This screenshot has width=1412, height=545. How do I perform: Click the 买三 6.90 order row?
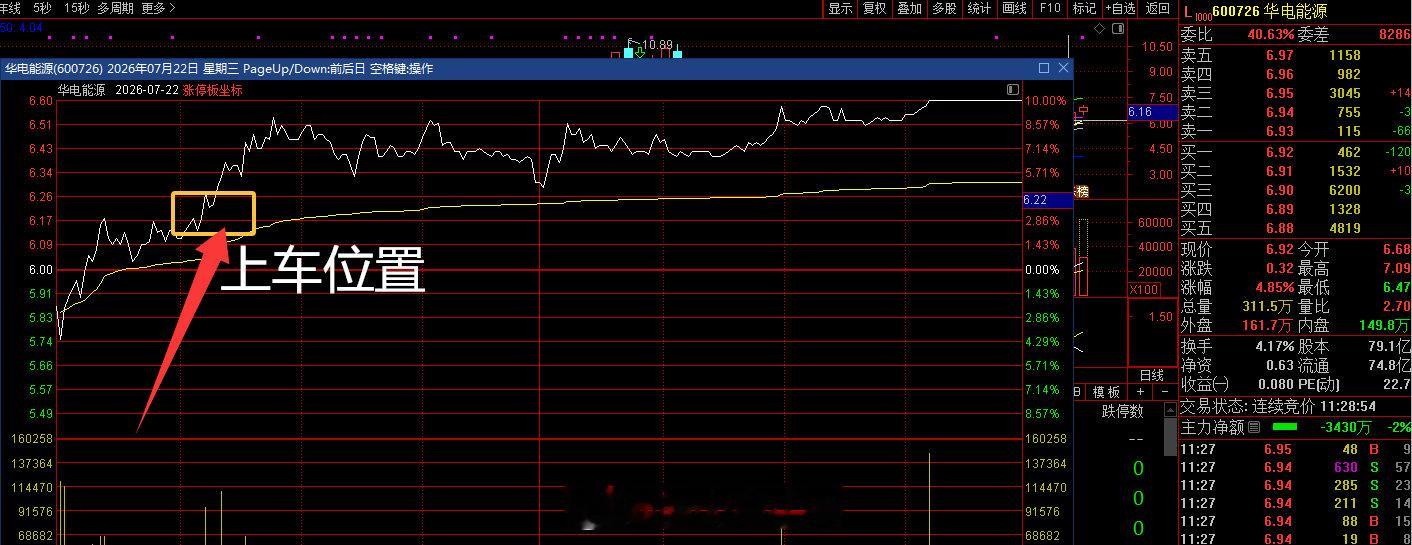click(1295, 190)
